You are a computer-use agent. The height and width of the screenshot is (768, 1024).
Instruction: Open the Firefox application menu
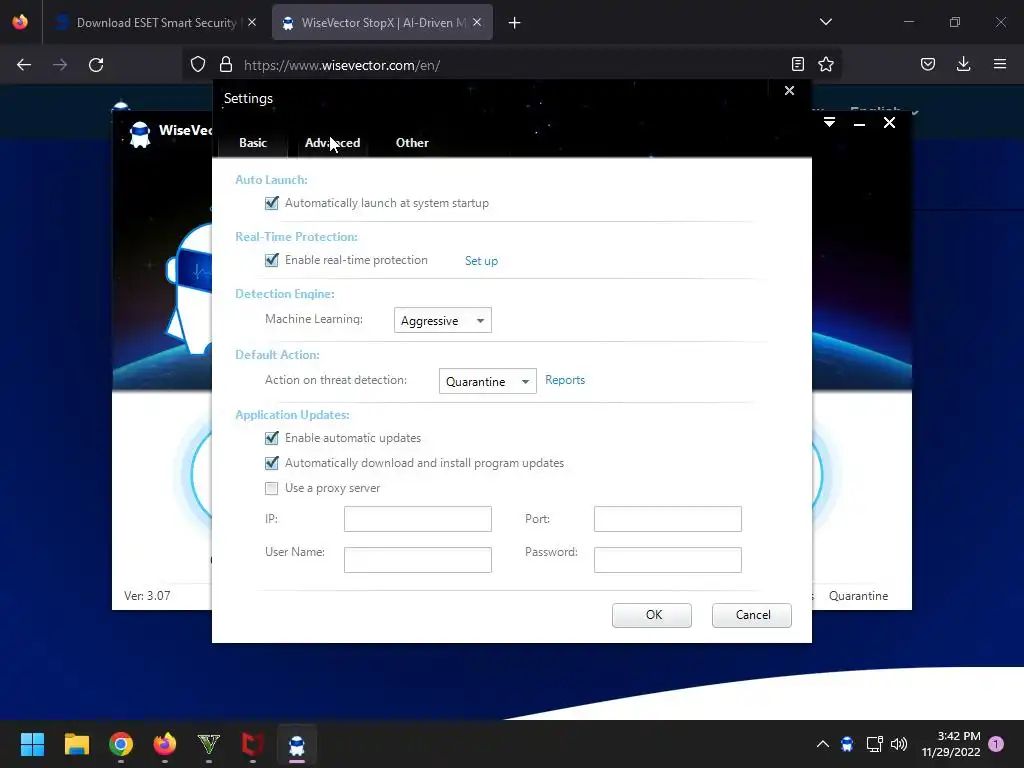[x=1000, y=64]
